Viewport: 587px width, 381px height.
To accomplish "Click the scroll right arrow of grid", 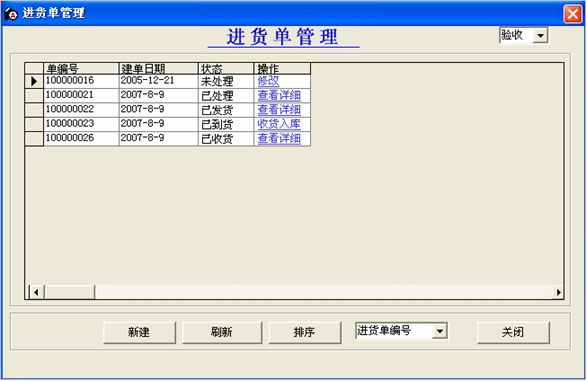I will pyautogui.click(x=558, y=292).
